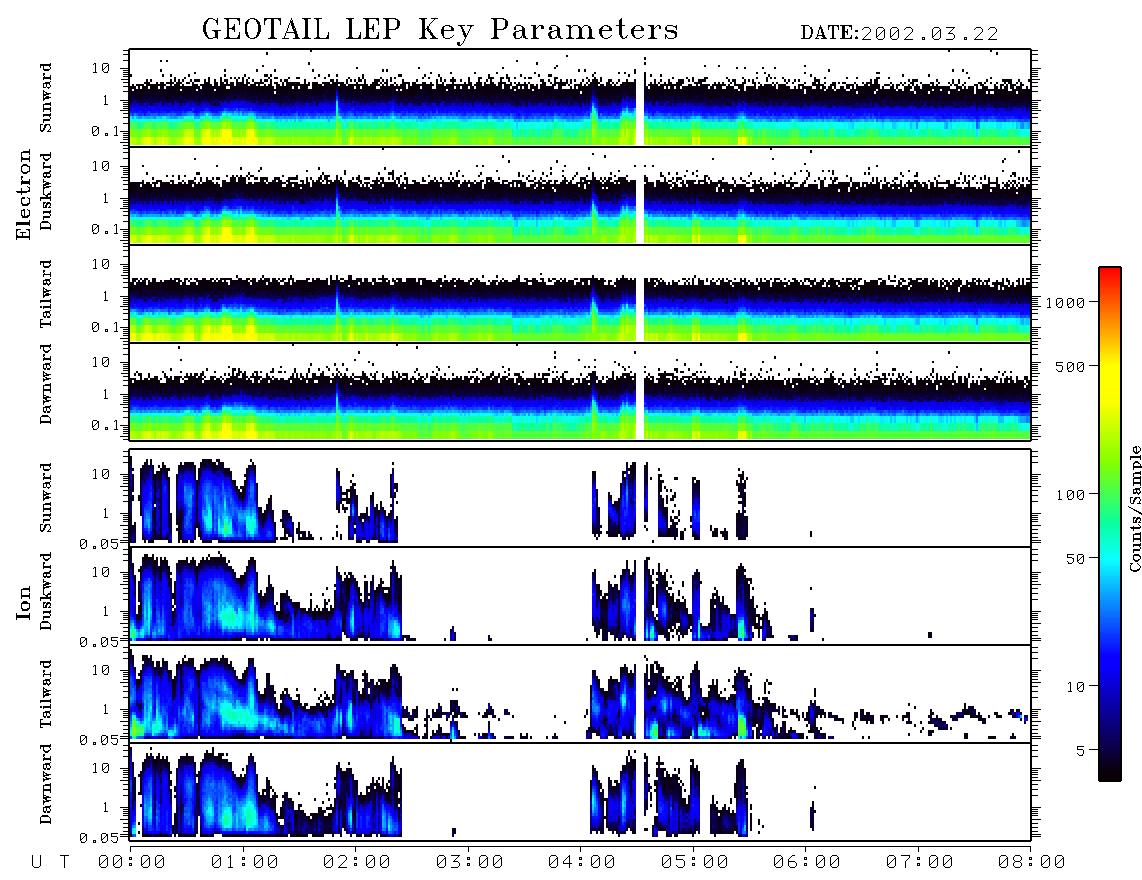The width and height of the screenshot is (1142, 880).
Task: Click the "0.1" tick of Electron Sunward panel
Action: [x=106, y=131]
